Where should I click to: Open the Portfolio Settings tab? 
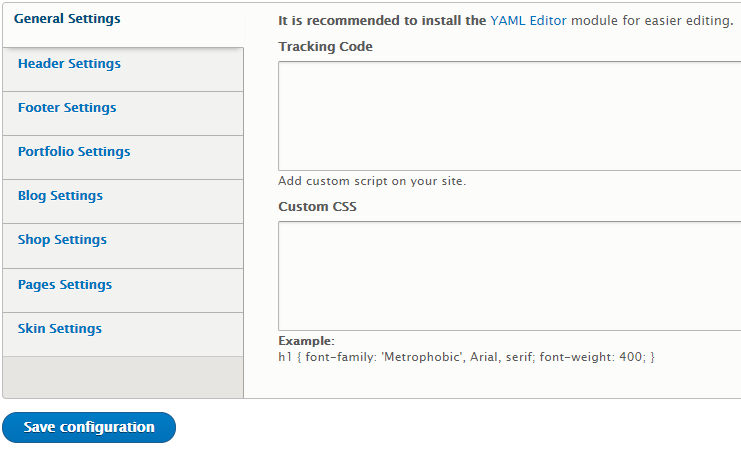[x=74, y=152]
